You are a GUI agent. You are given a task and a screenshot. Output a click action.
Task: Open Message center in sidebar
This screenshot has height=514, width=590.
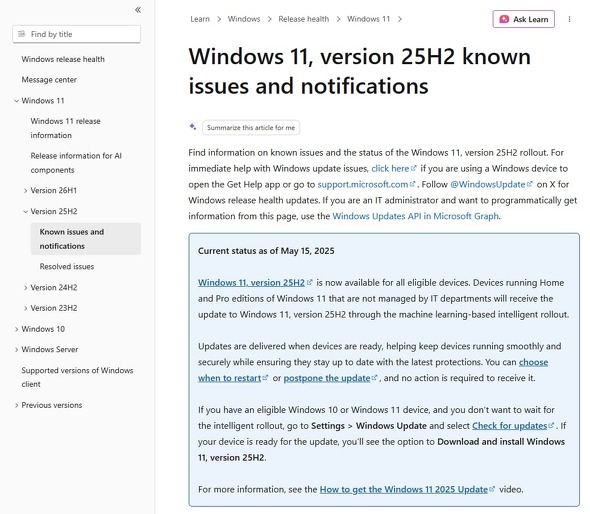click(49, 80)
